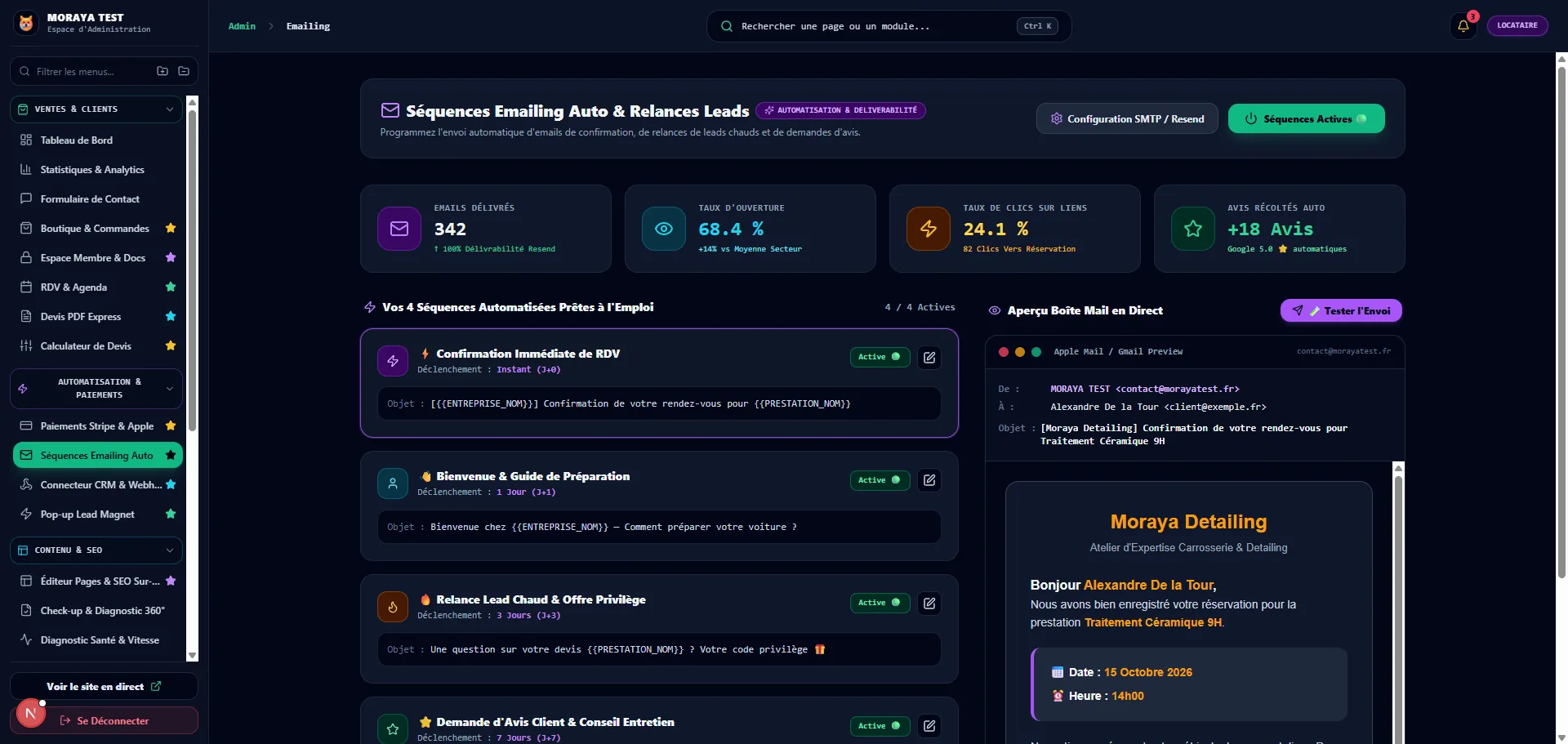Image resolution: width=1568 pixels, height=744 pixels.
Task: Open Connecteur CRM & Webhooks menu item
Action: pyautogui.click(x=96, y=484)
